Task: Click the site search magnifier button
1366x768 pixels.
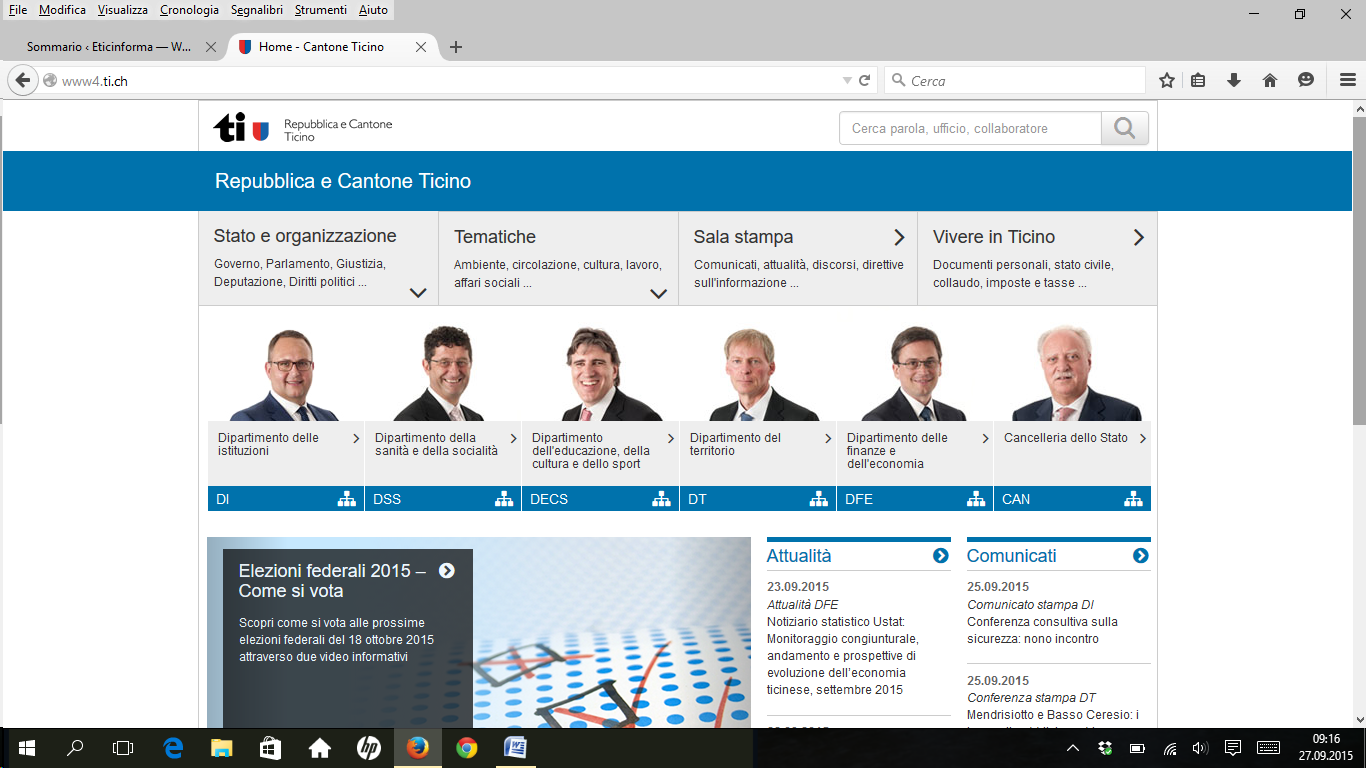Action: click(1125, 128)
